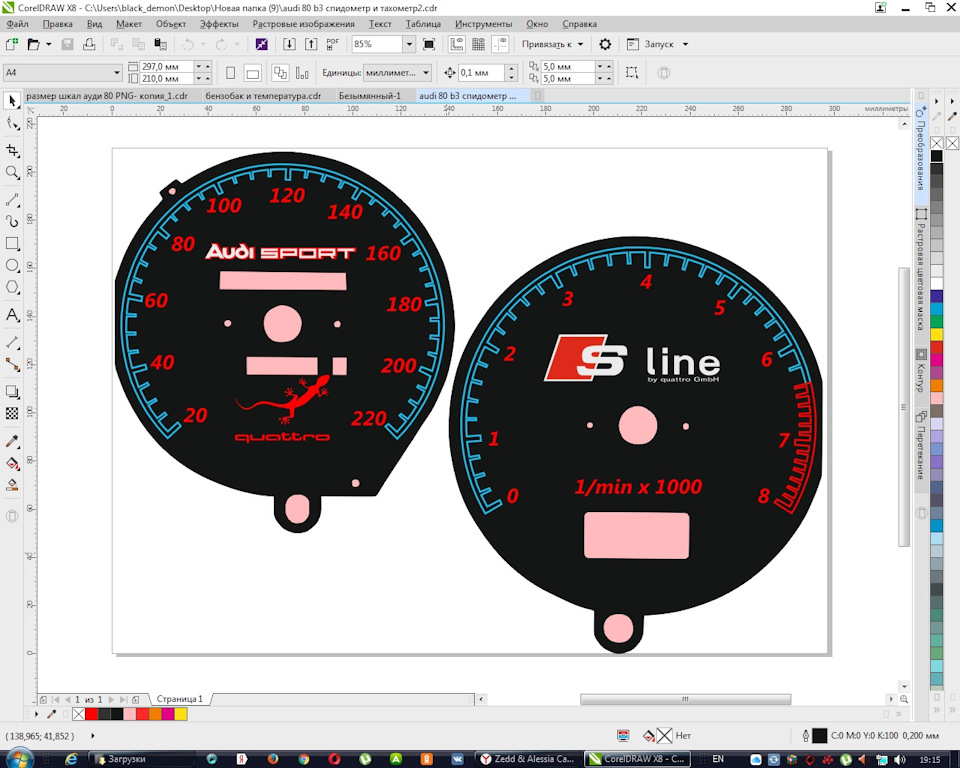Click the search content purple icon

pos(261,44)
